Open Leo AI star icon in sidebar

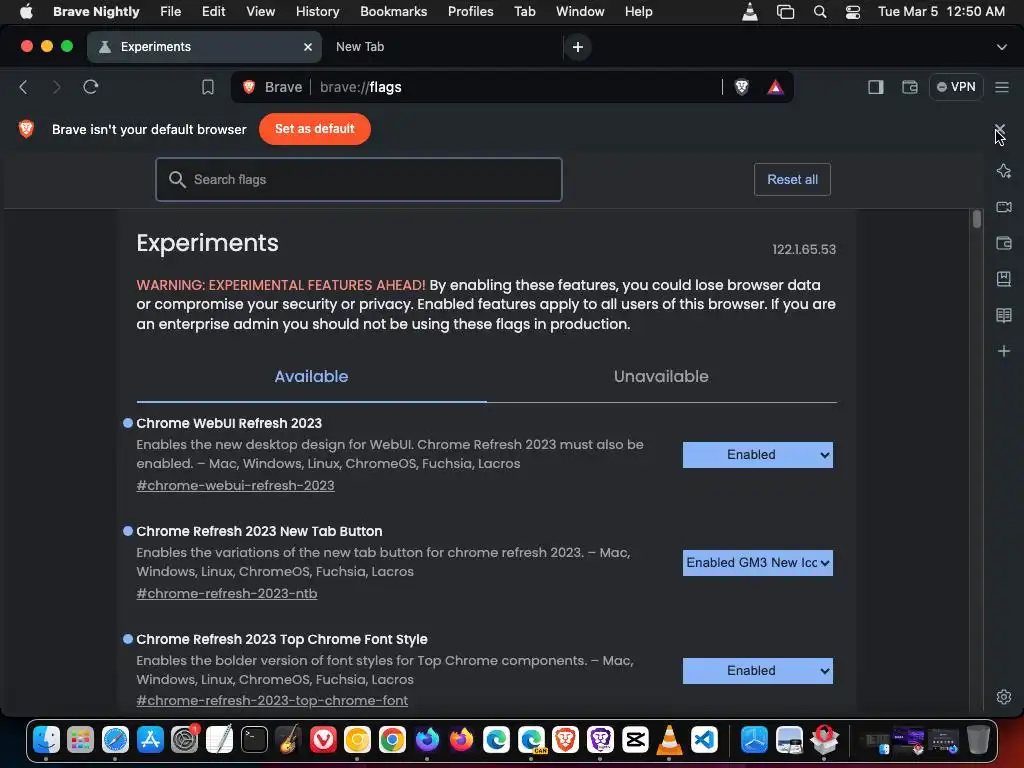[1004, 171]
